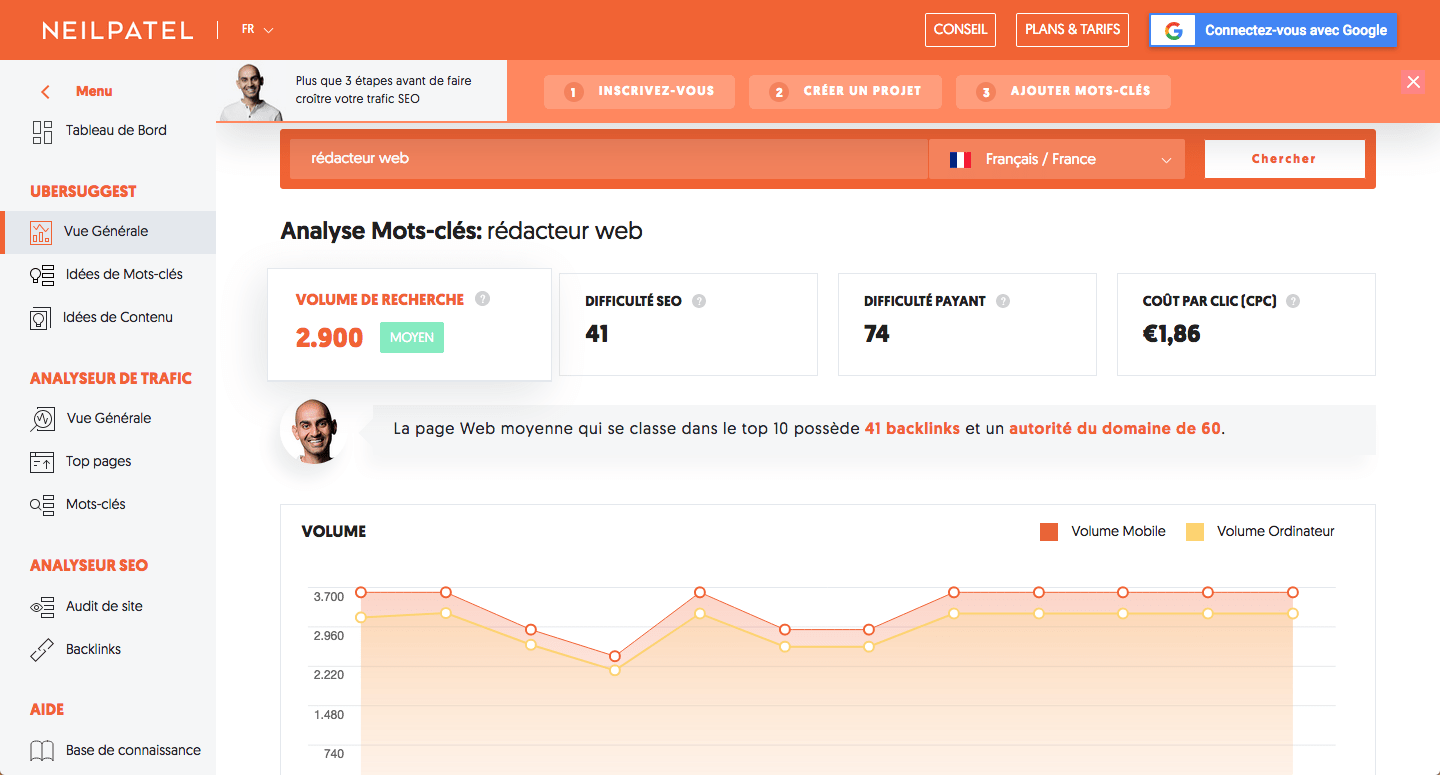This screenshot has height=775, width=1440.
Task: Click step 1 Inscrivez-vous button
Action: tap(639, 92)
